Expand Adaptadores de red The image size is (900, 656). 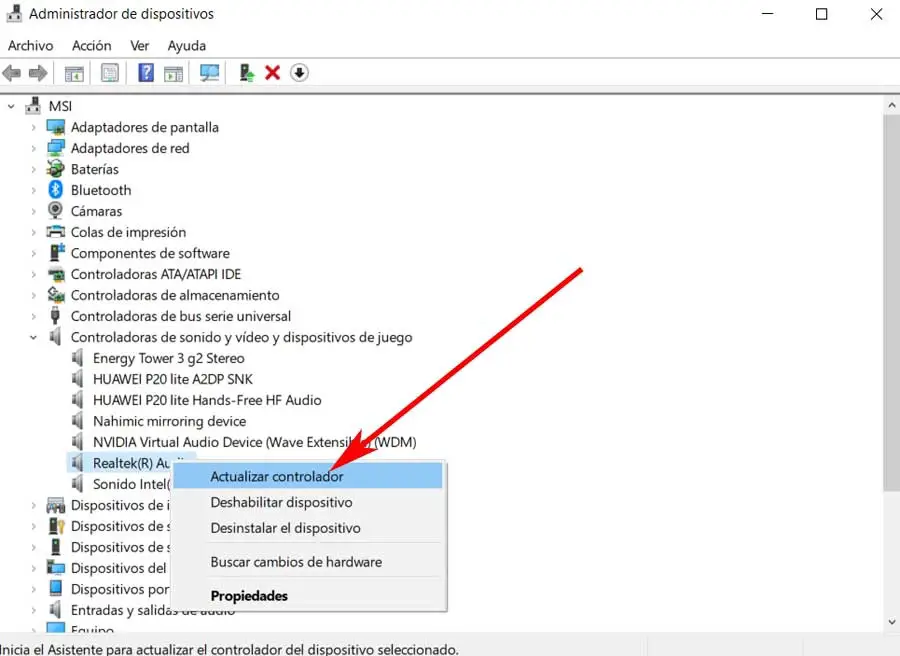pyautogui.click(x=33, y=148)
